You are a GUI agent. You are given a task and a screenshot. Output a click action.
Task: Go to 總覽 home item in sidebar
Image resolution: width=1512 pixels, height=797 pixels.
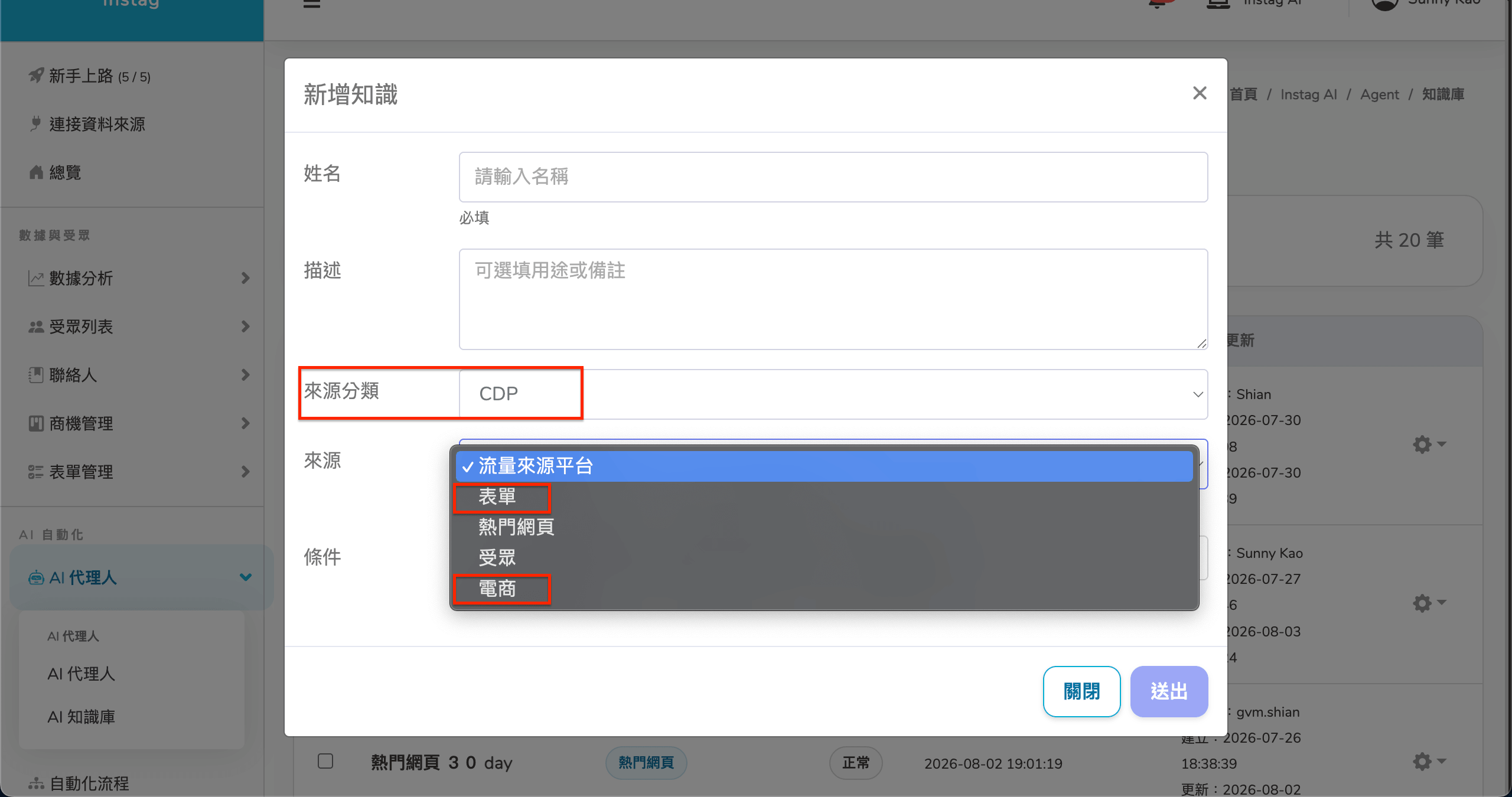point(56,172)
